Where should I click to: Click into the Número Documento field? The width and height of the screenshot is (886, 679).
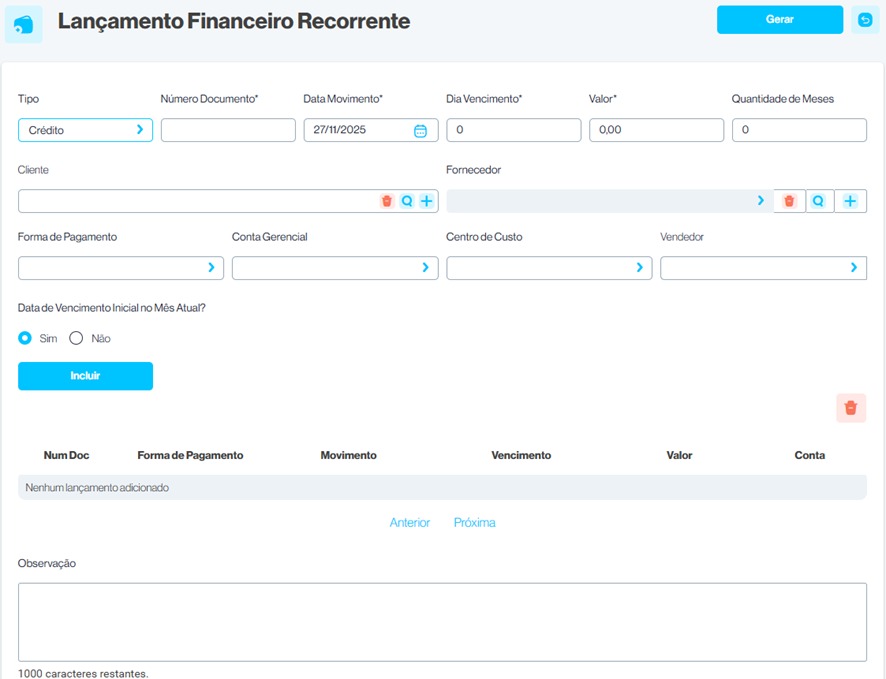coord(228,130)
